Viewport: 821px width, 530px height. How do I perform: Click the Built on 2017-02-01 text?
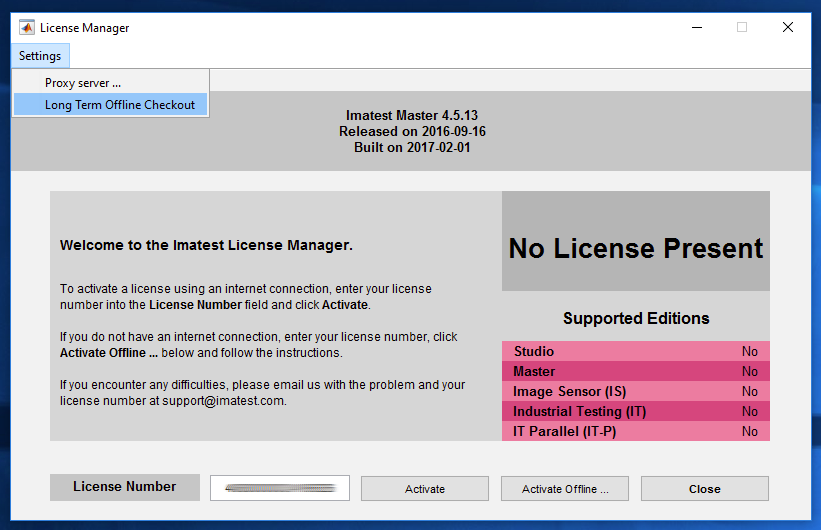(x=412, y=147)
